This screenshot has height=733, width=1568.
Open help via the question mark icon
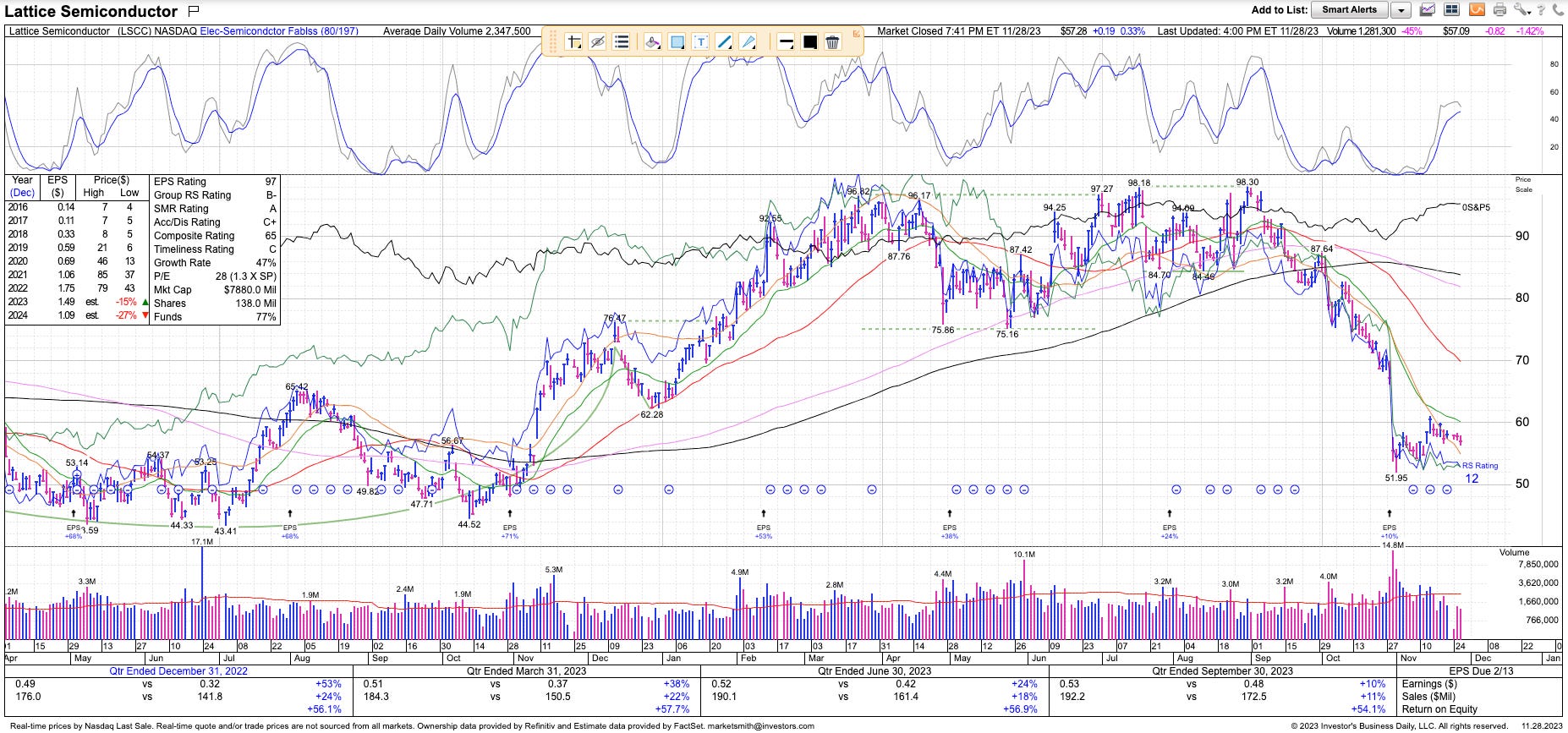click(1542, 10)
